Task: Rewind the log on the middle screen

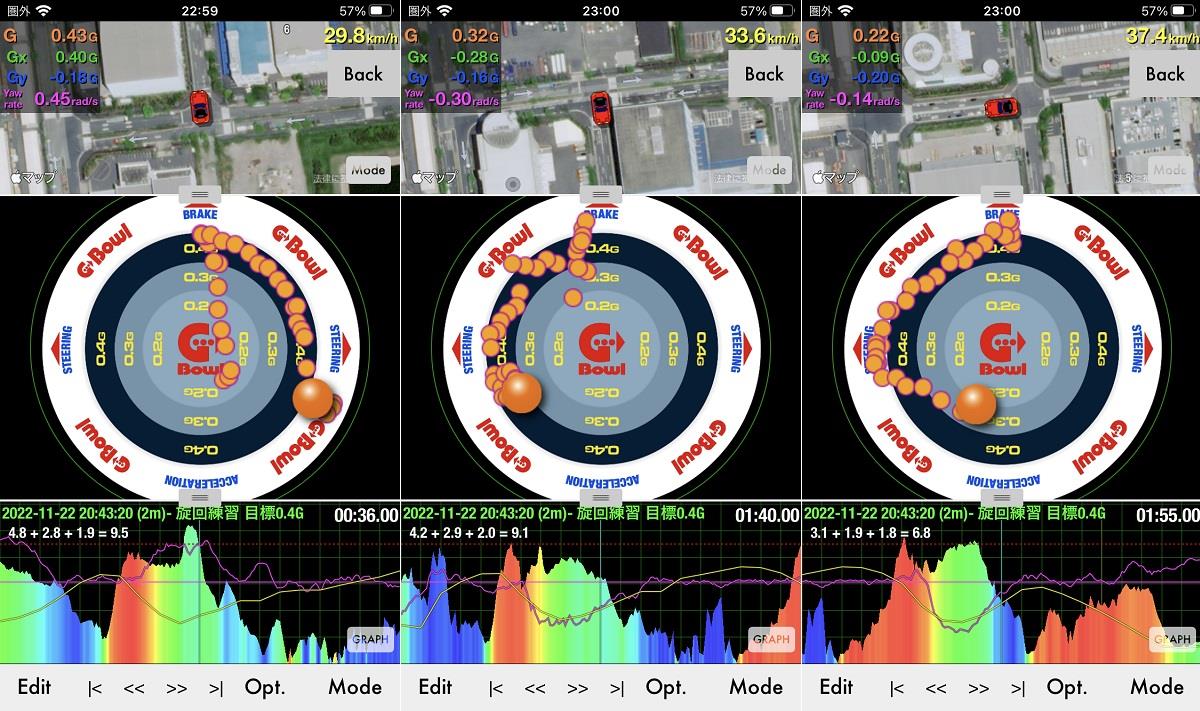Action: click(535, 688)
